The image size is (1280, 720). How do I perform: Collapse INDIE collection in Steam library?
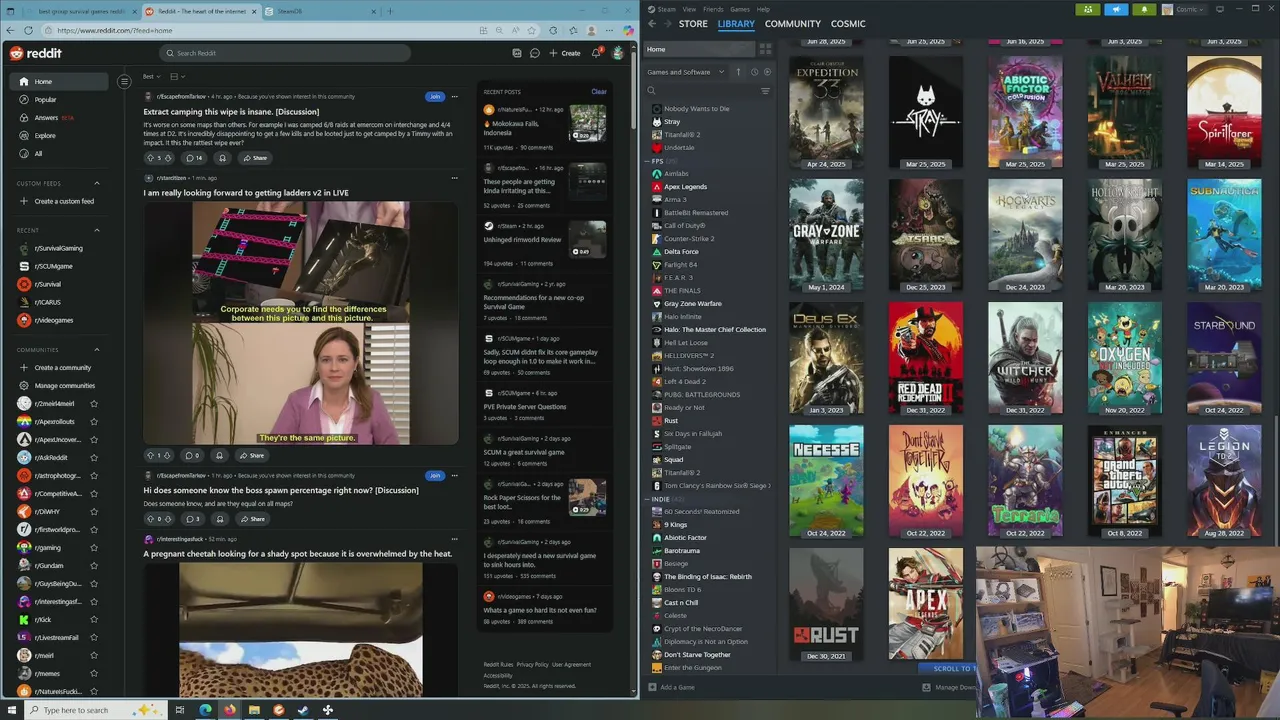point(648,499)
